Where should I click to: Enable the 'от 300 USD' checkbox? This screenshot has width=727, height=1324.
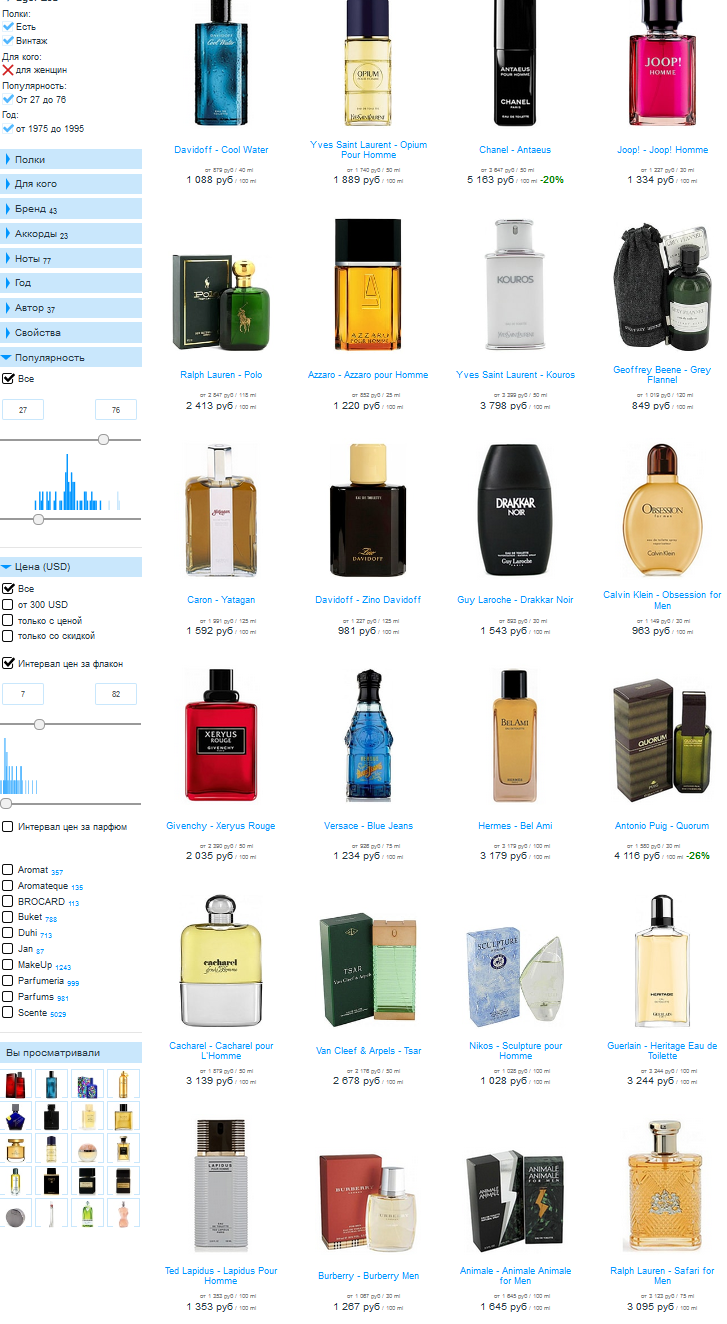pyautogui.click(x=8, y=605)
